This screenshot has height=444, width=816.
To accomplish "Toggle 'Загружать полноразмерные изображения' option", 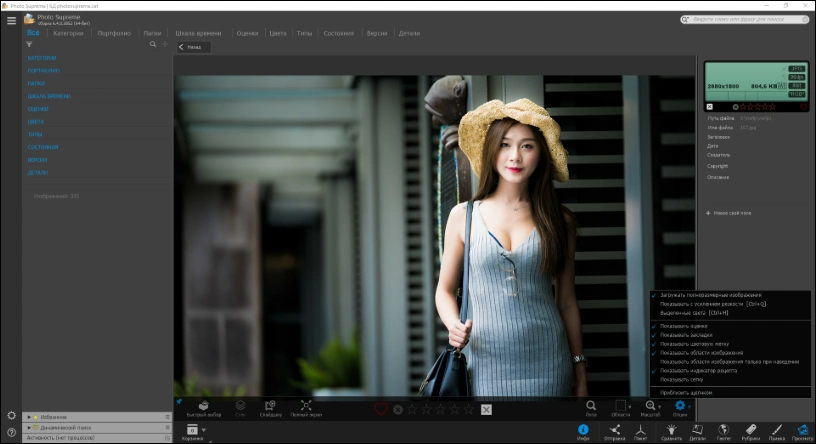I will (x=710, y=295).
